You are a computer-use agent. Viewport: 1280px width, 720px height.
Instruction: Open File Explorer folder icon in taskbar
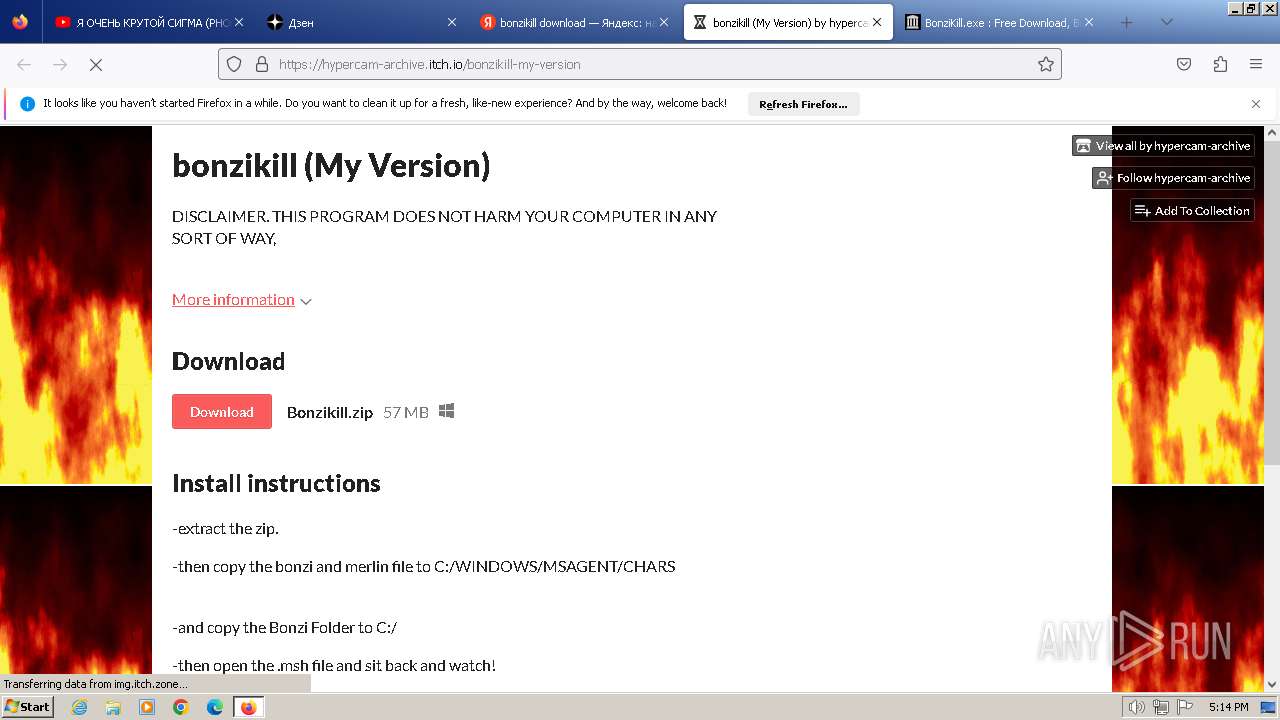coord(113,707)
